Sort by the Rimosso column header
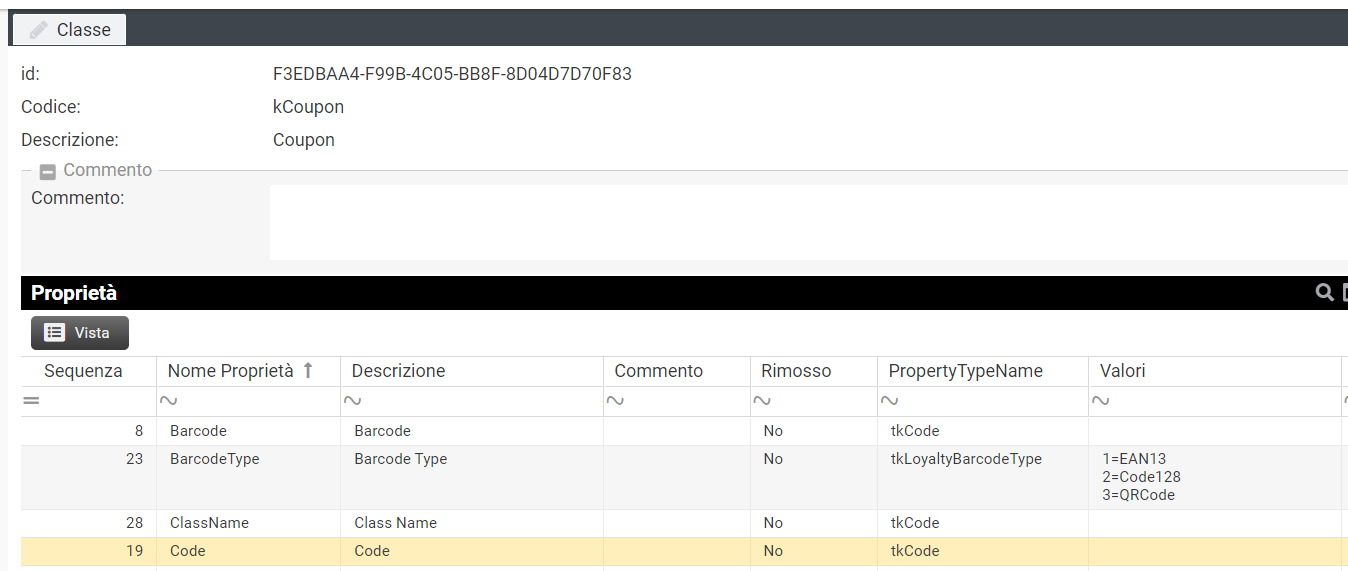Screen dimensions: 1348x571 pos(795,371)
